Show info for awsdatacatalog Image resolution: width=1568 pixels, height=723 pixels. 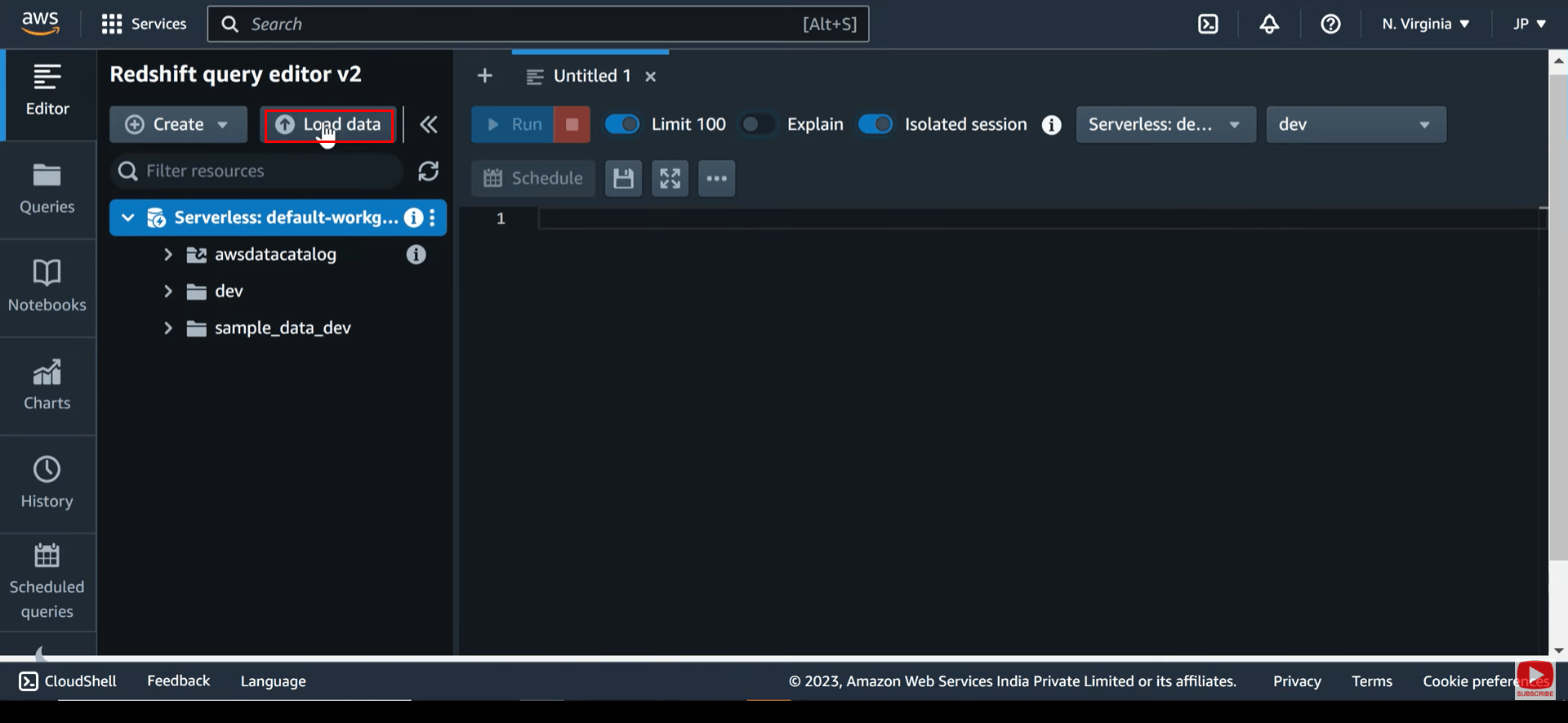click(416, 254)
